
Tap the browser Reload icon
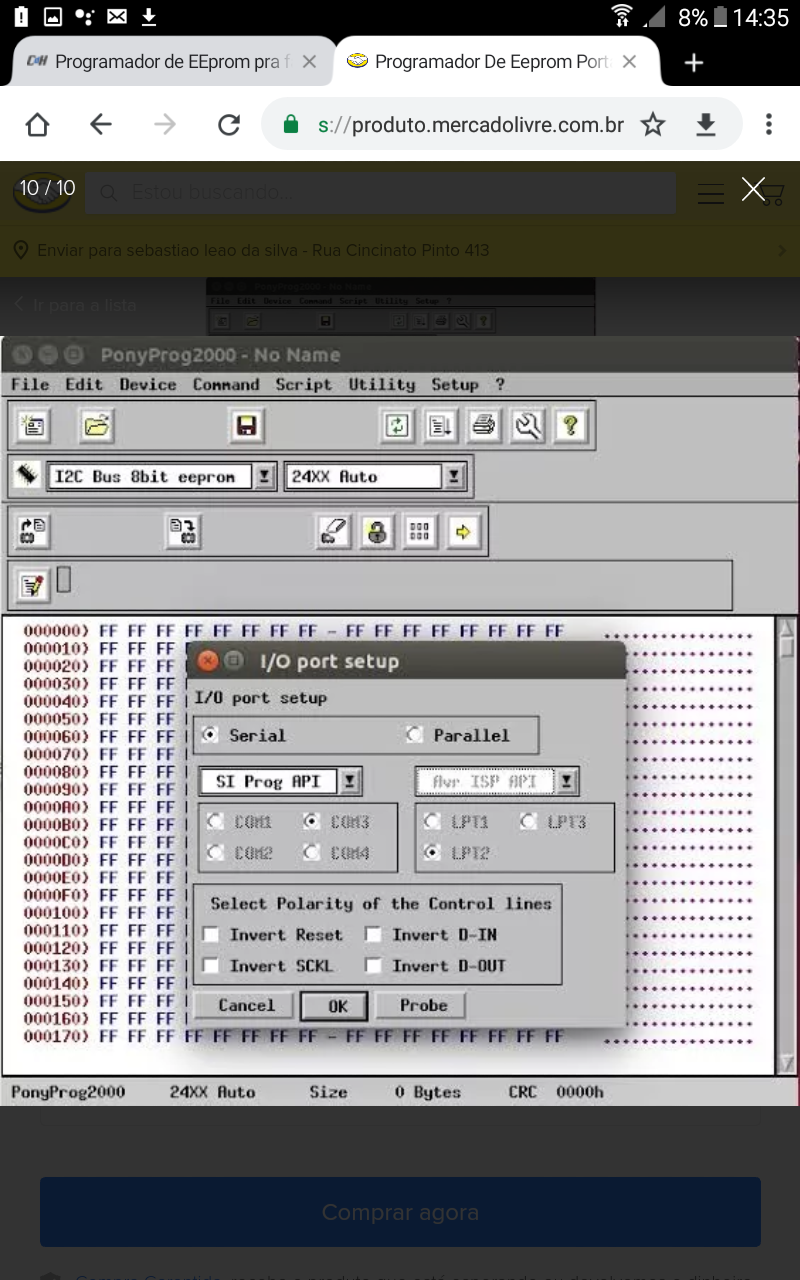tap(229, 124)
